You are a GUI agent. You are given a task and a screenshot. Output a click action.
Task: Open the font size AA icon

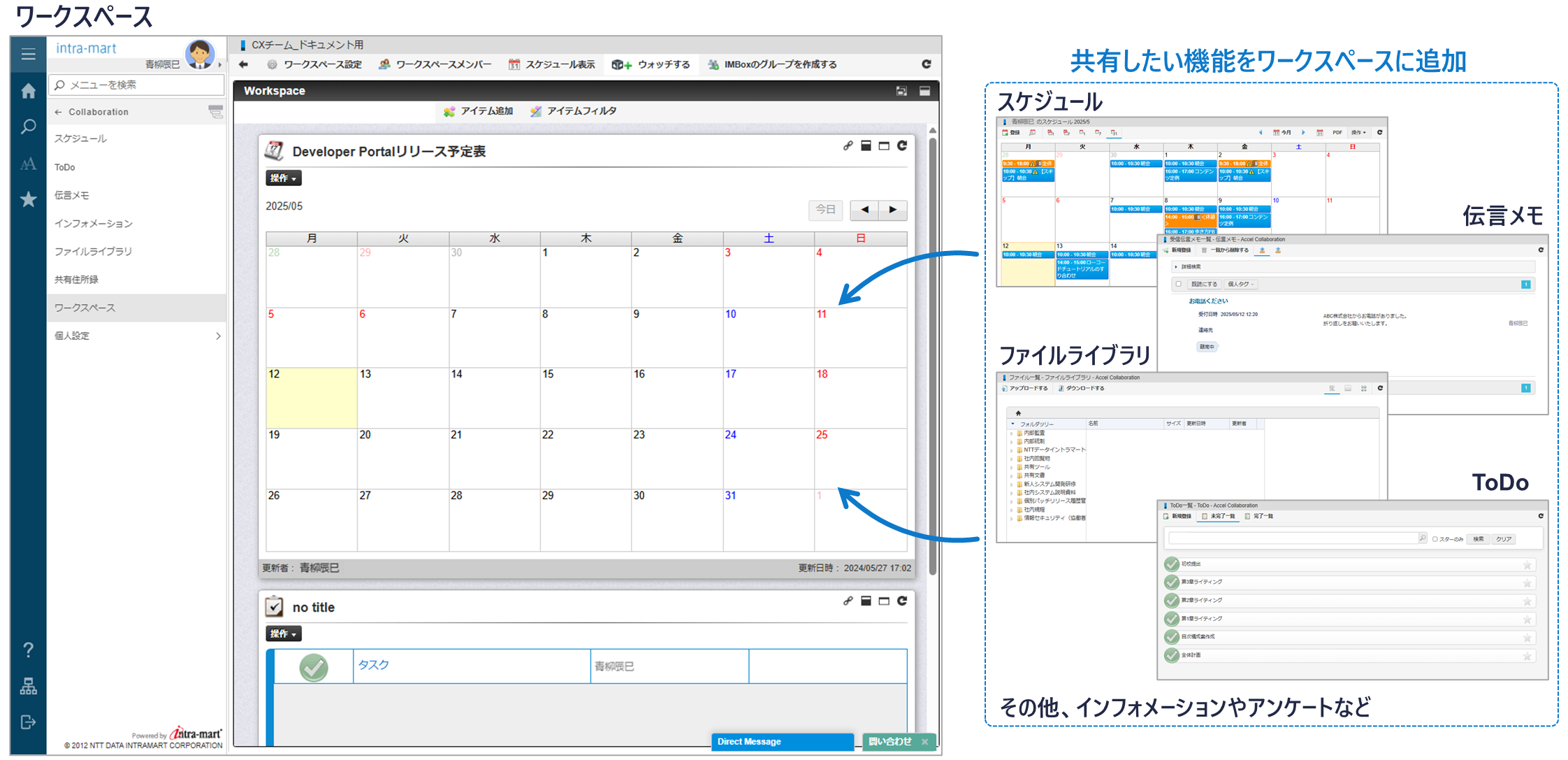pos(28,164)
